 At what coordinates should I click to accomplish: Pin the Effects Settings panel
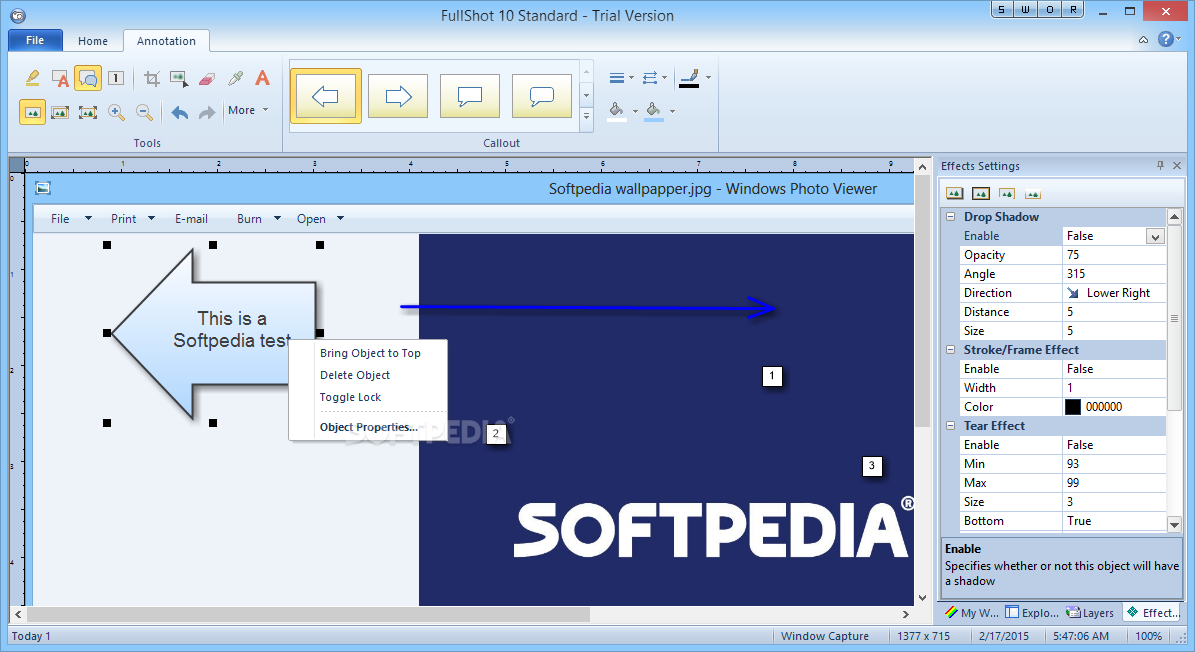click(1160, 165)
